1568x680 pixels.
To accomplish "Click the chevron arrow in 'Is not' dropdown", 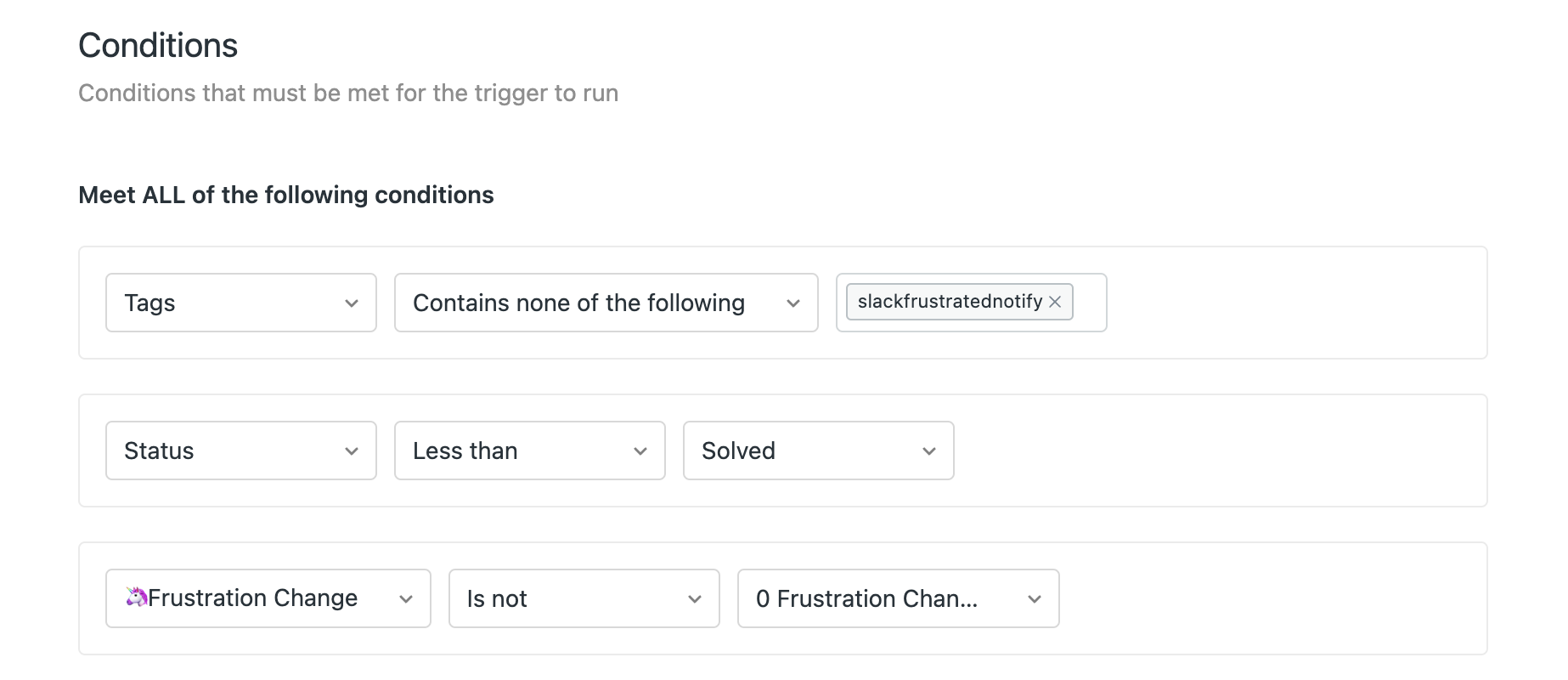I will (695, 599).
